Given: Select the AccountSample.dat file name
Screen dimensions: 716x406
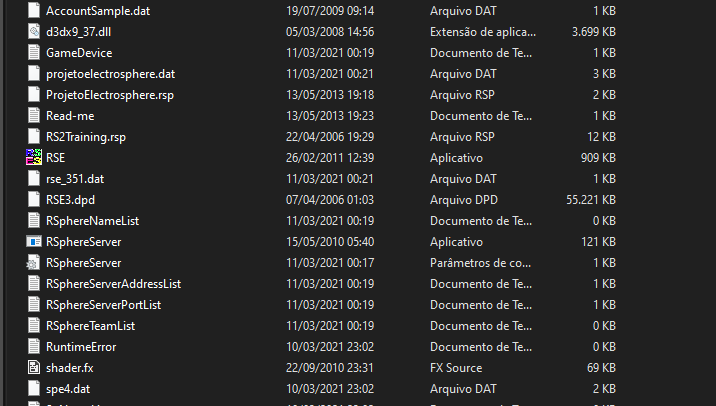Looking at the screenshot, I should pyautogui.click(x=98, y=11).
